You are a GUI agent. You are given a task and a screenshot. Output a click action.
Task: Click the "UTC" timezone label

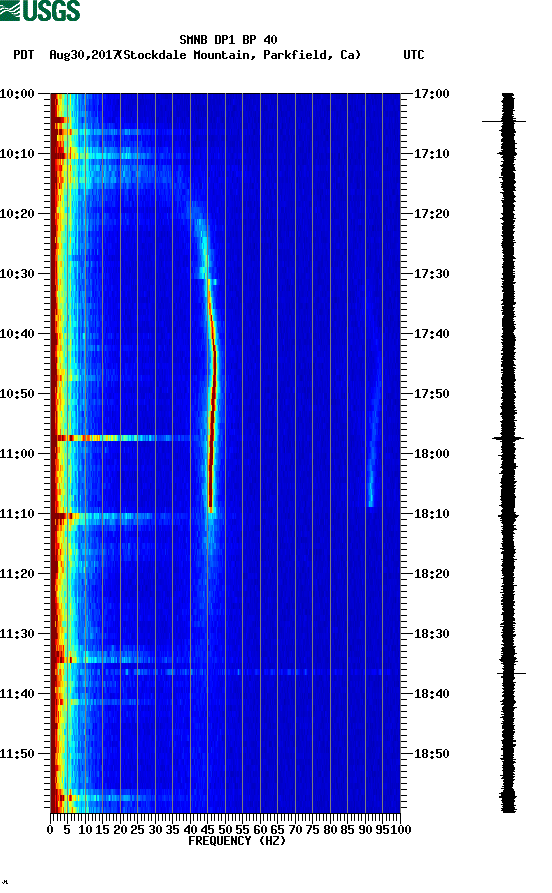(x=414, y=55)
